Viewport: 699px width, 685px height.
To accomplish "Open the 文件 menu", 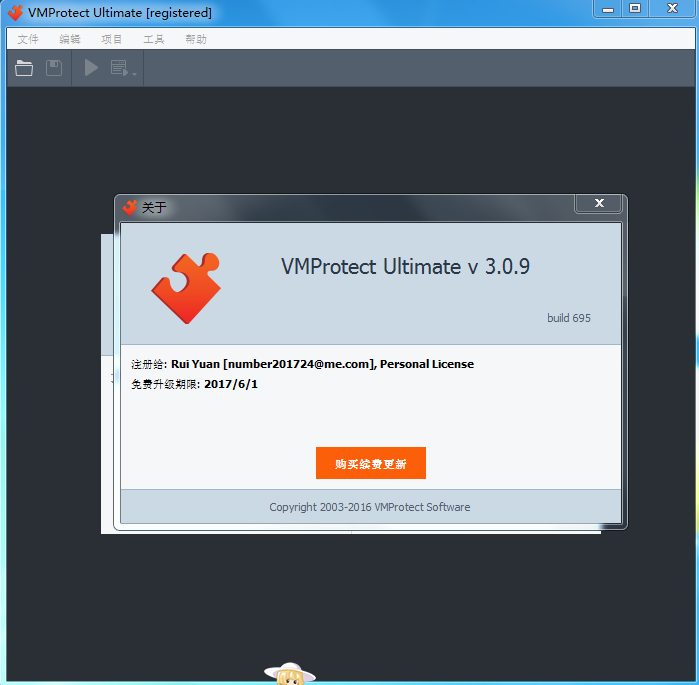I will pos(28,39).
